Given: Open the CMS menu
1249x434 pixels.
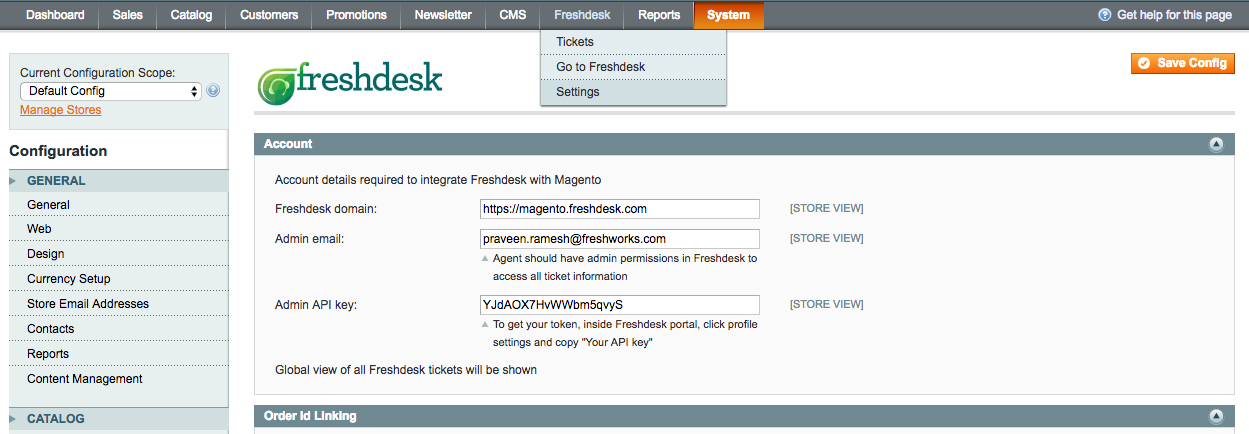Looking at the screenshot, I should 513,15.
